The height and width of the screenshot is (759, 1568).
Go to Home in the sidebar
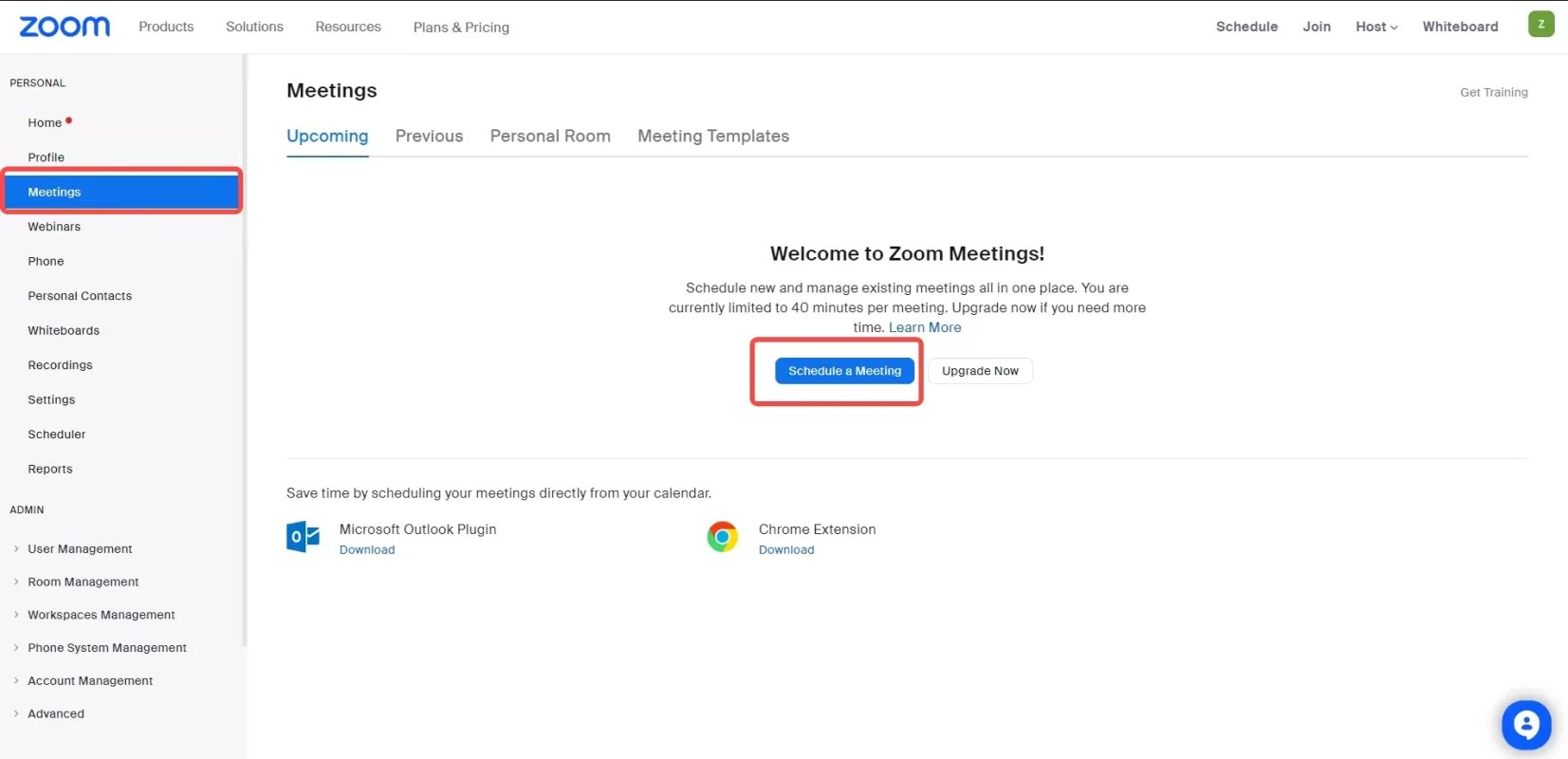coord(45,123)
